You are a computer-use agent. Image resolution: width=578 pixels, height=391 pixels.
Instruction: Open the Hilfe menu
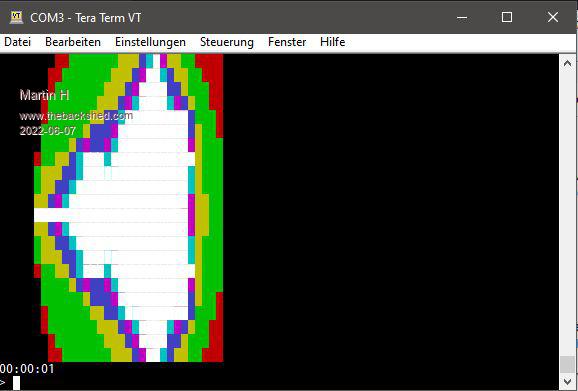coord(332,42)
